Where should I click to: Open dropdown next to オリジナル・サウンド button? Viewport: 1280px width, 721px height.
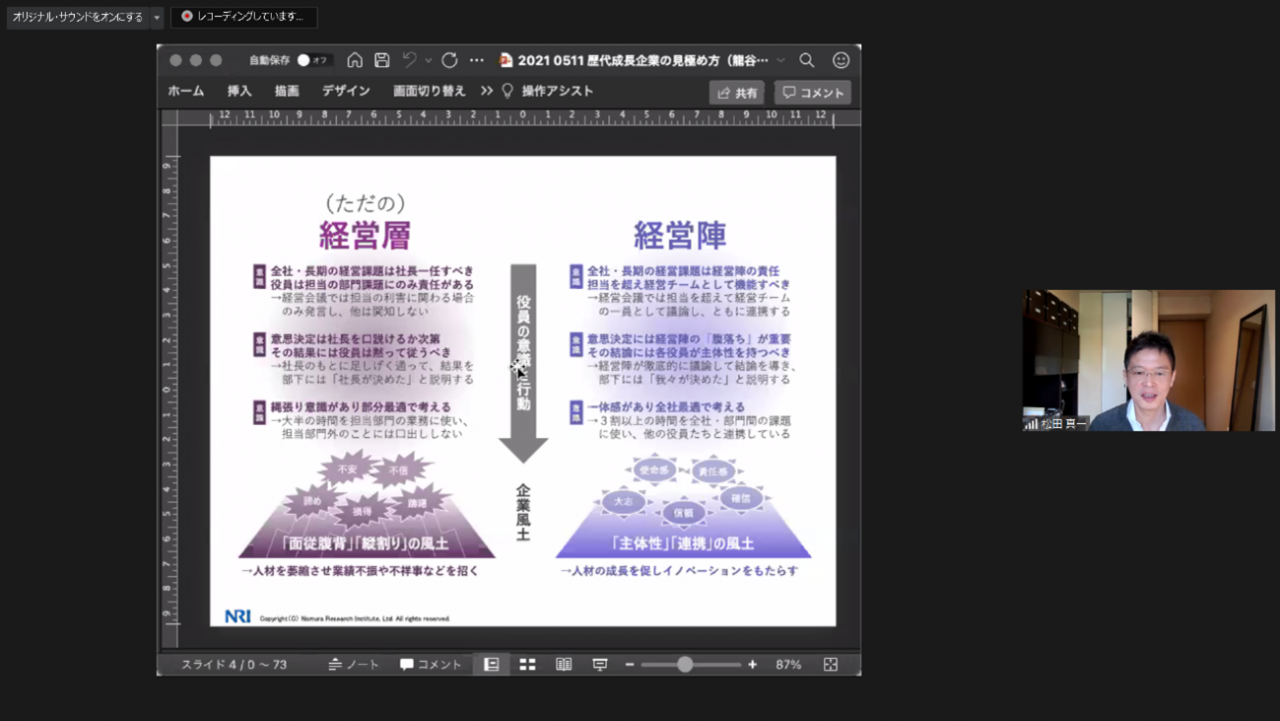click(157, 17)
